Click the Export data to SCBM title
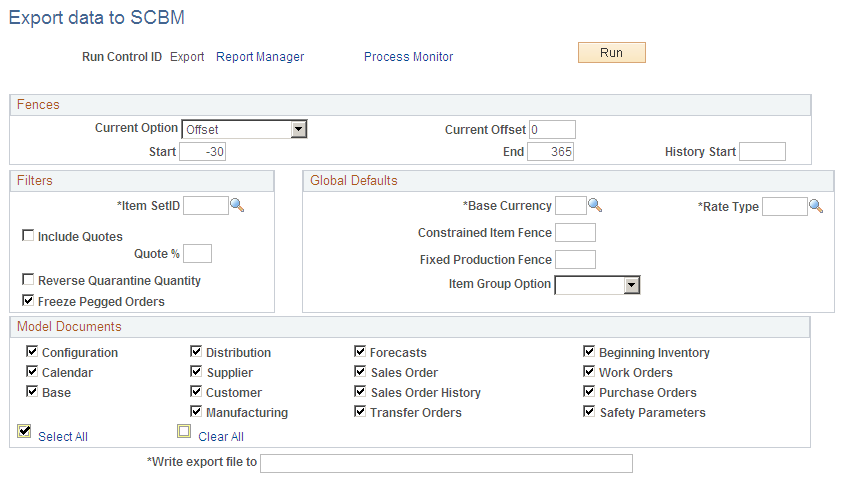 97,17
